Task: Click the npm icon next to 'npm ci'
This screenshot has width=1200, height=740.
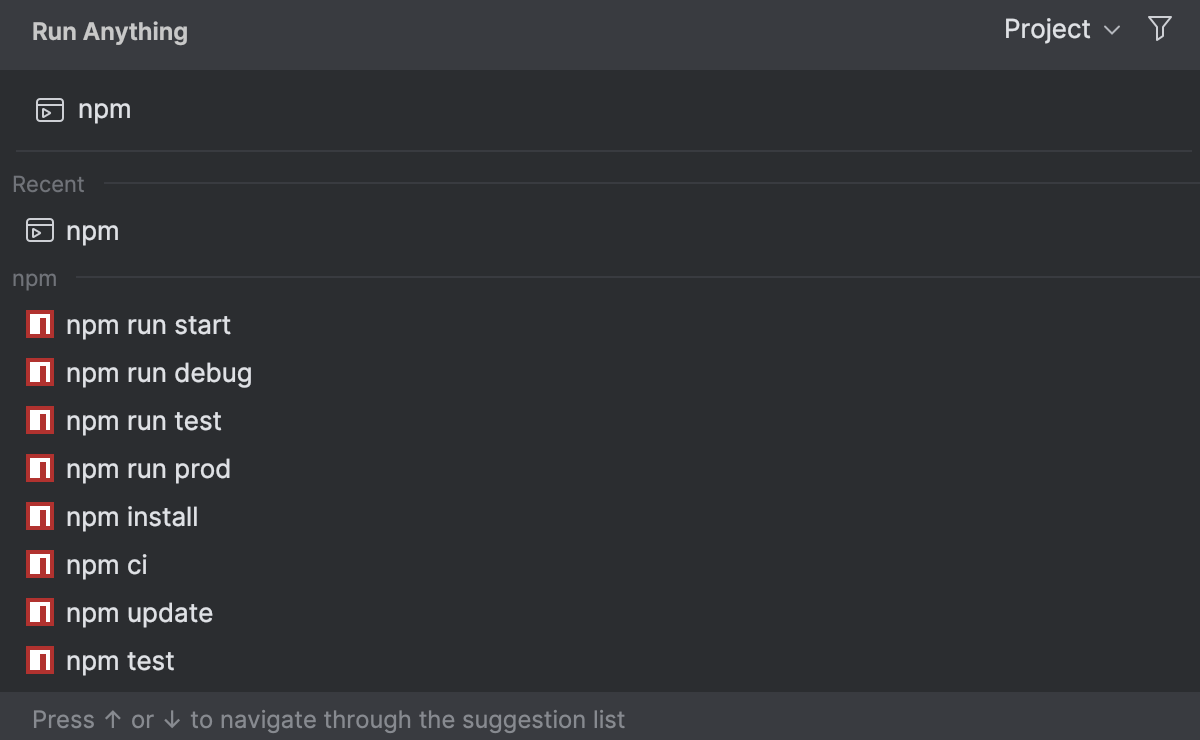Action: click(x=39, y=564)
